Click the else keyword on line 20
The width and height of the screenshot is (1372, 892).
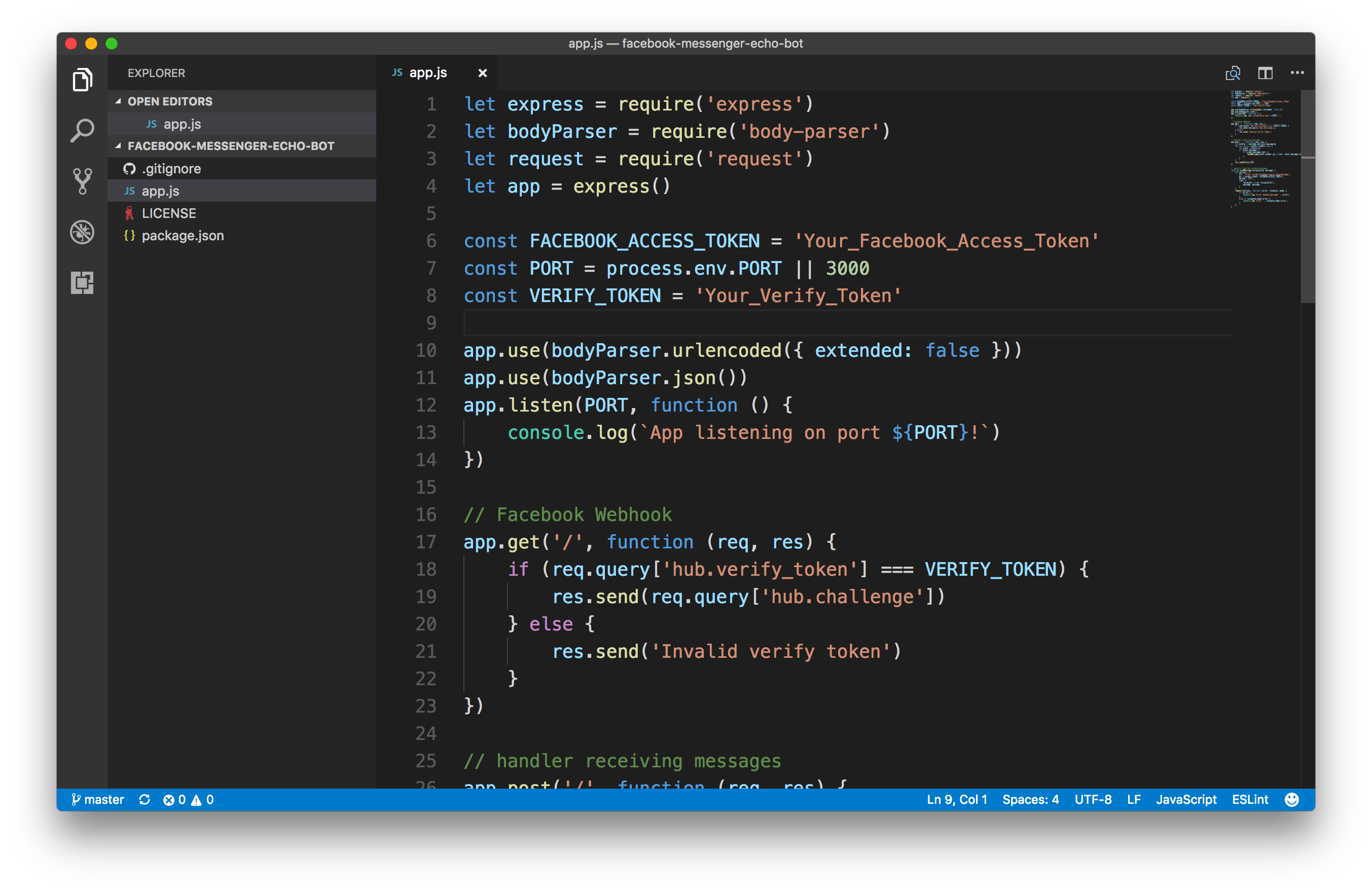coord(551,624)
